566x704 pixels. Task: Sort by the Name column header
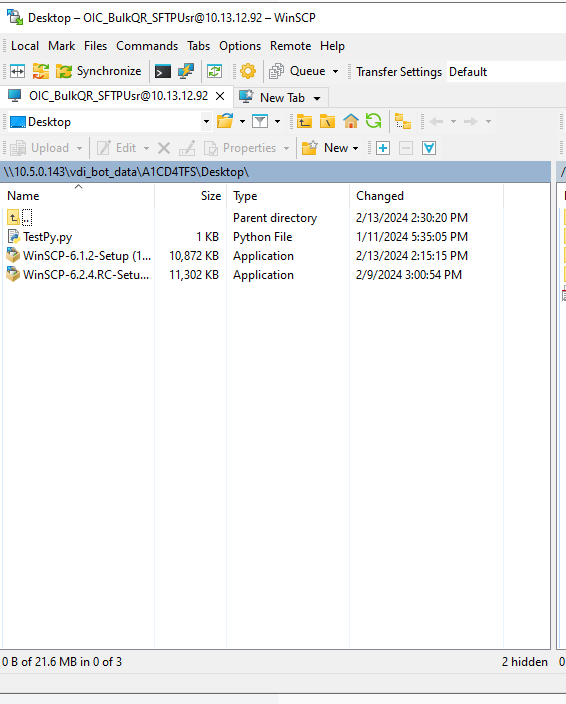(79, 196)
